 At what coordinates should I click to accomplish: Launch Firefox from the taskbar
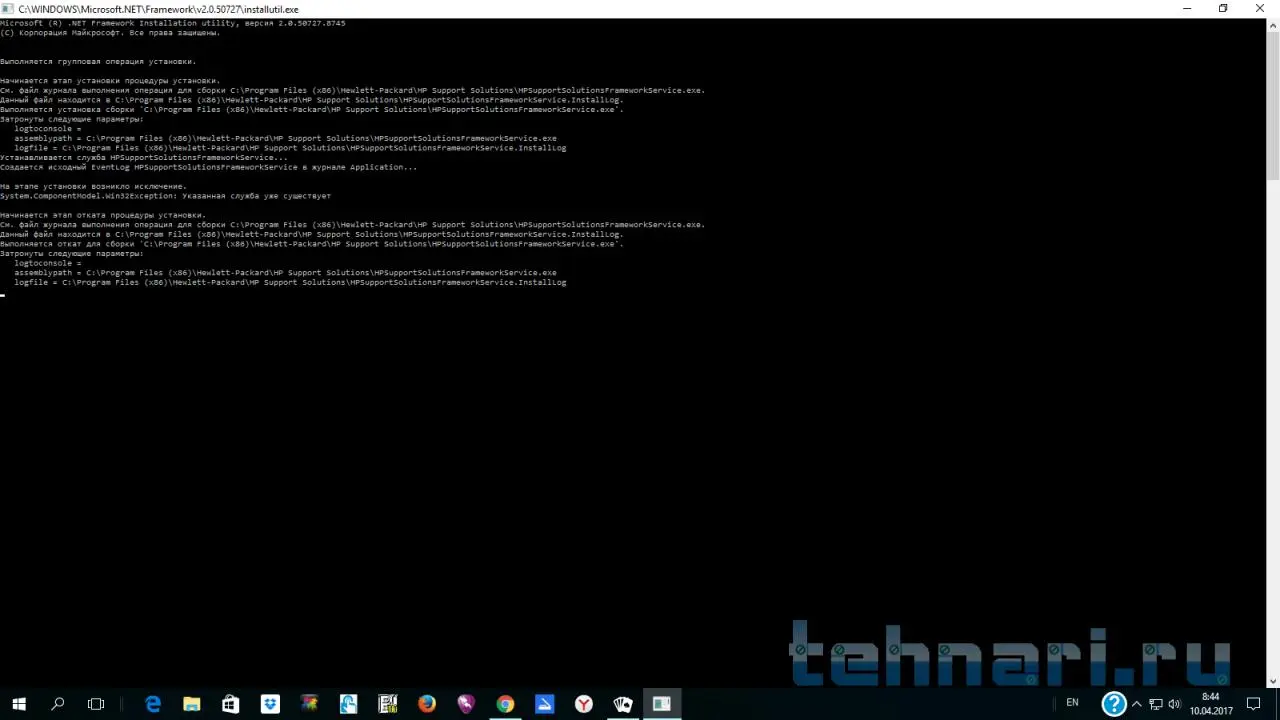[x=427, y=704]
